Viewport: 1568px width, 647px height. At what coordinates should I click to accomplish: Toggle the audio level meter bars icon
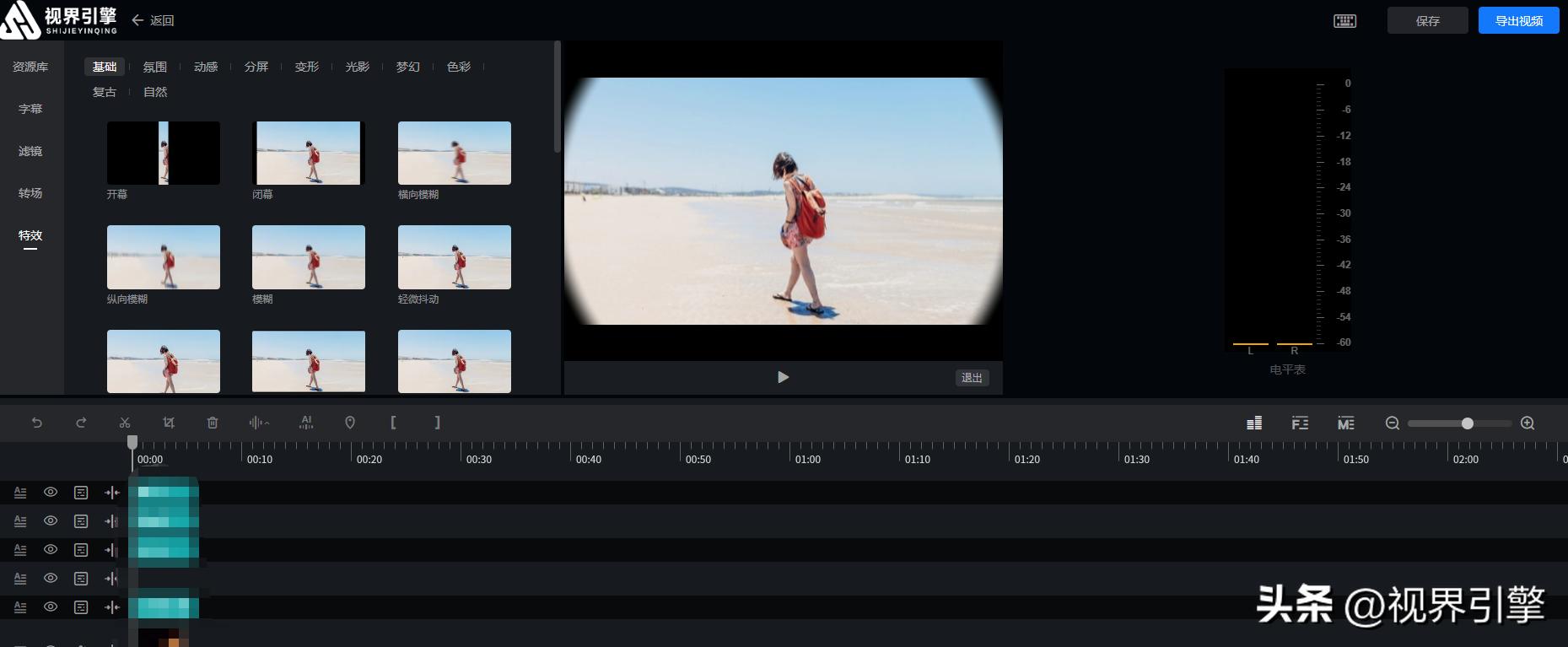[x=1254, y=423]
